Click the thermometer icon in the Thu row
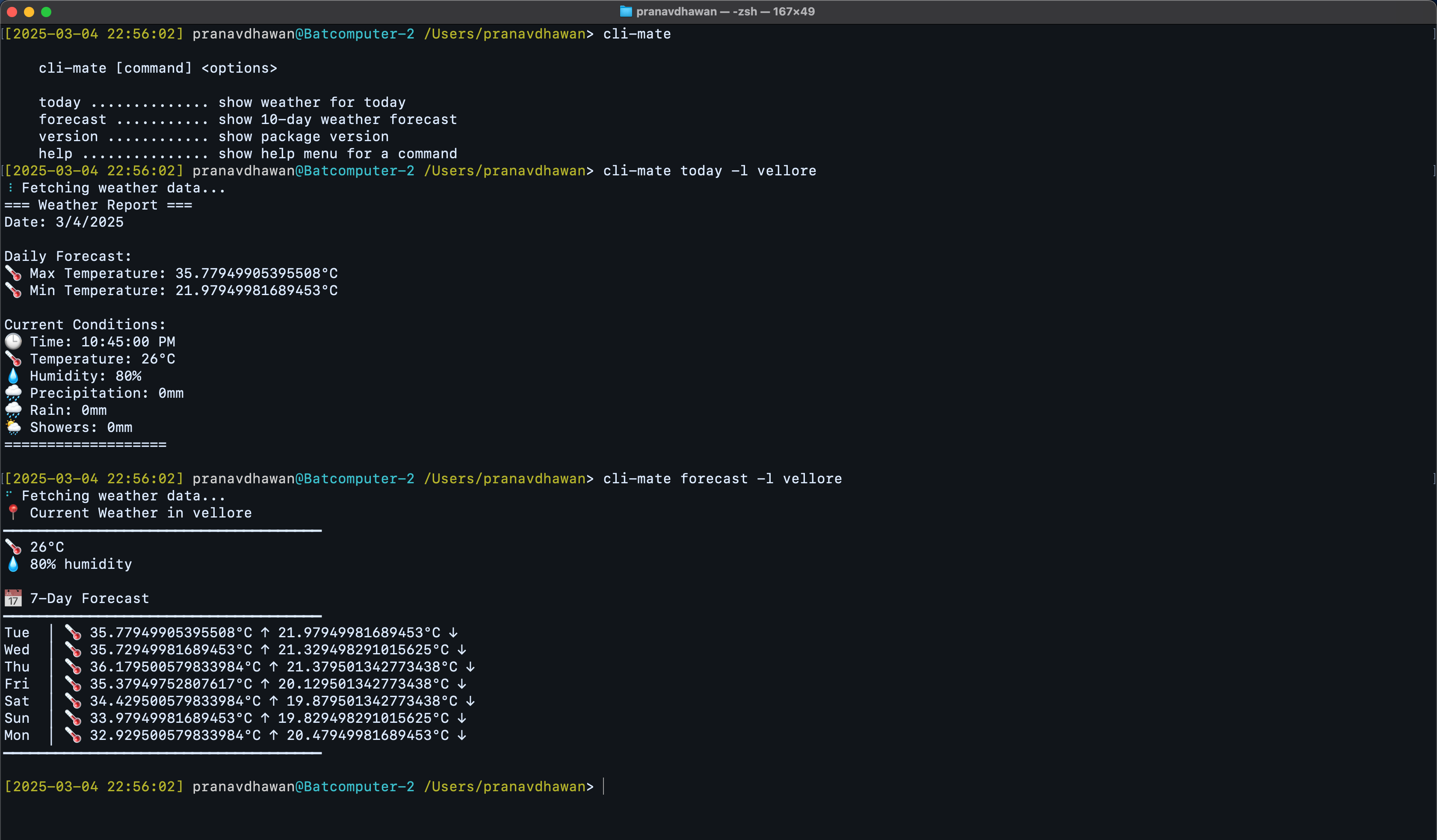The image size is (1437, 840). (x=73, y=666)
